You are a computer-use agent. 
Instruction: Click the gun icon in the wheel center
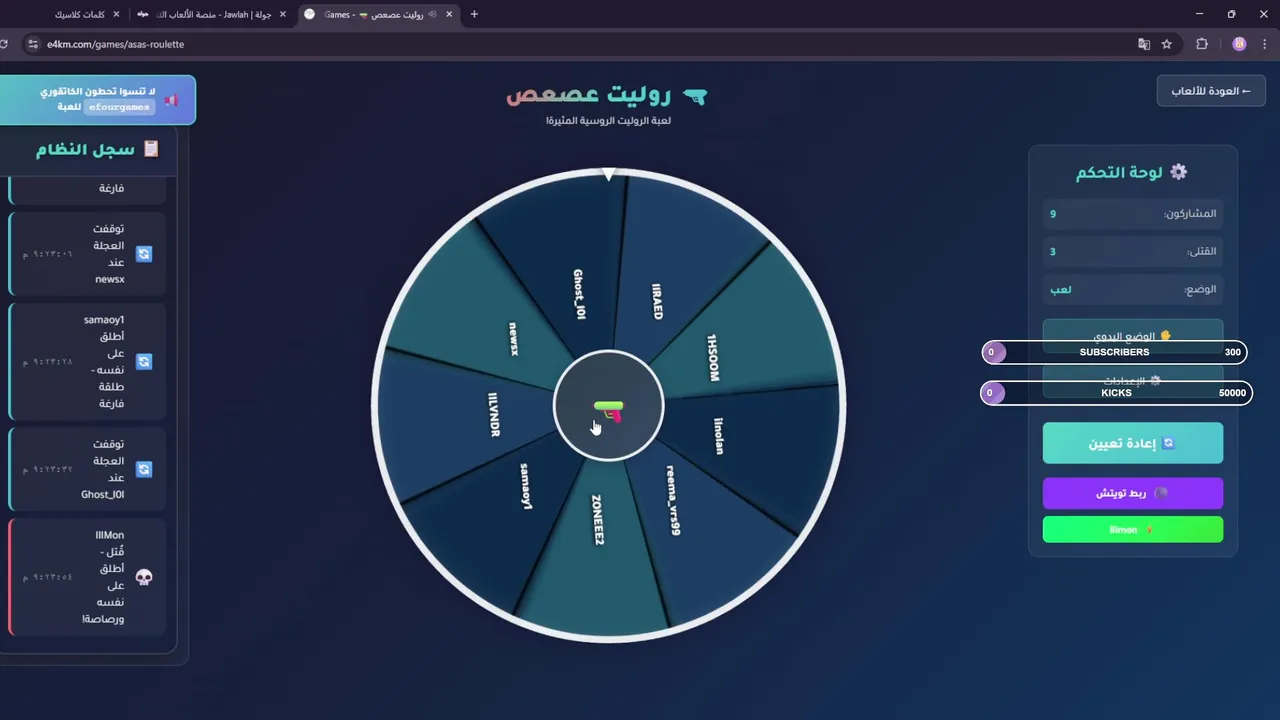(x=608, y=410)
